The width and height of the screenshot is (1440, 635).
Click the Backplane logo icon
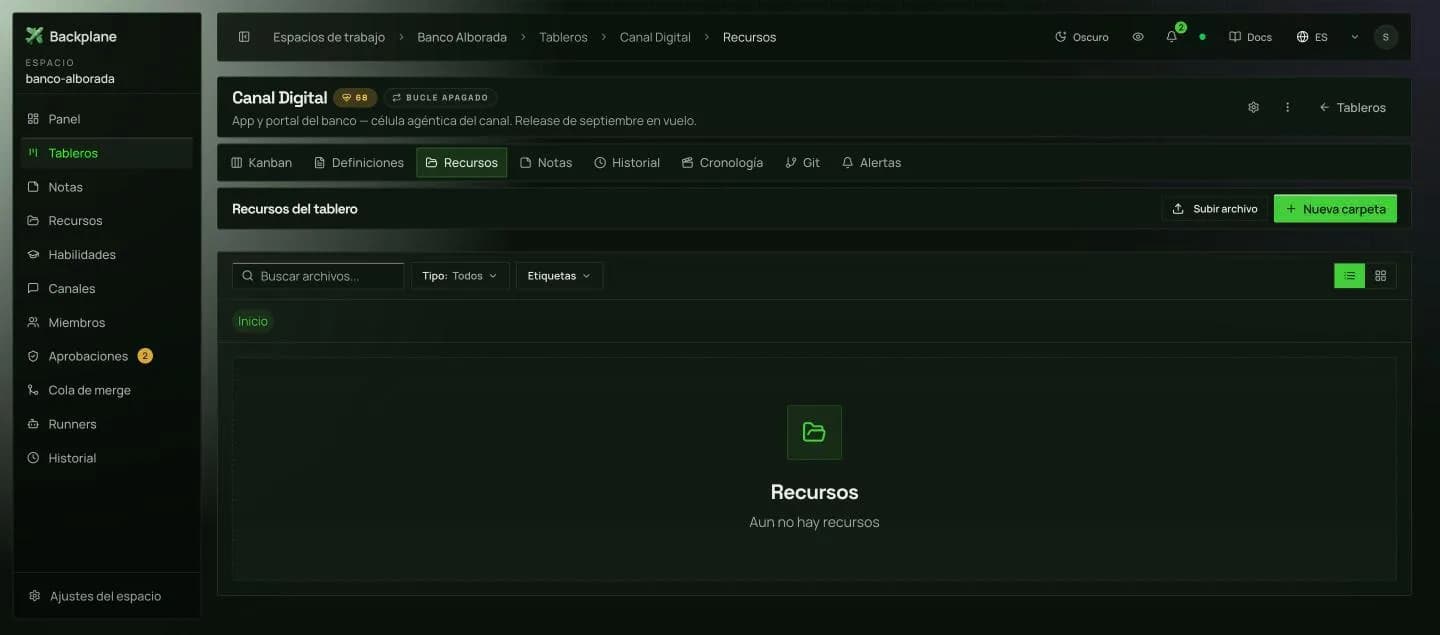click(x=34, y=36)
